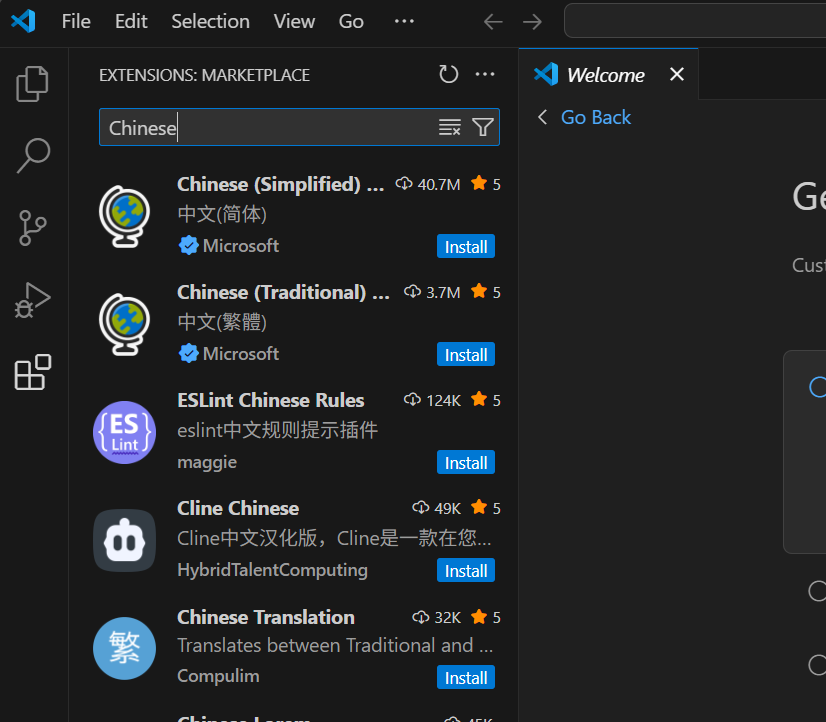The width and height of the screenshot is (826, 722).
Task: Open Chinese Translation extension title
Action: (x=266, y=617)
